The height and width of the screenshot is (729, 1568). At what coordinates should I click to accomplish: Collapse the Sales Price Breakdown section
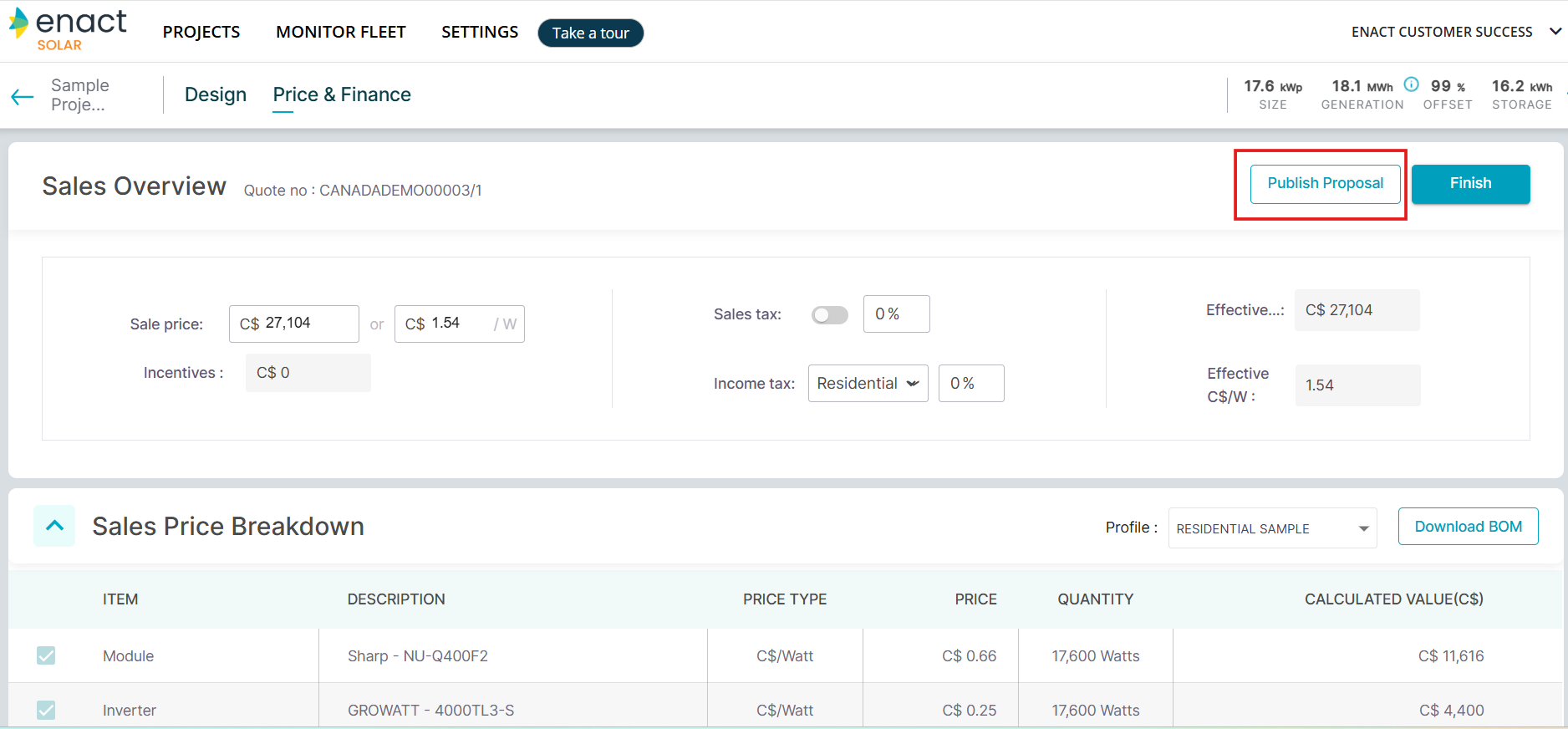pos(54,526)
